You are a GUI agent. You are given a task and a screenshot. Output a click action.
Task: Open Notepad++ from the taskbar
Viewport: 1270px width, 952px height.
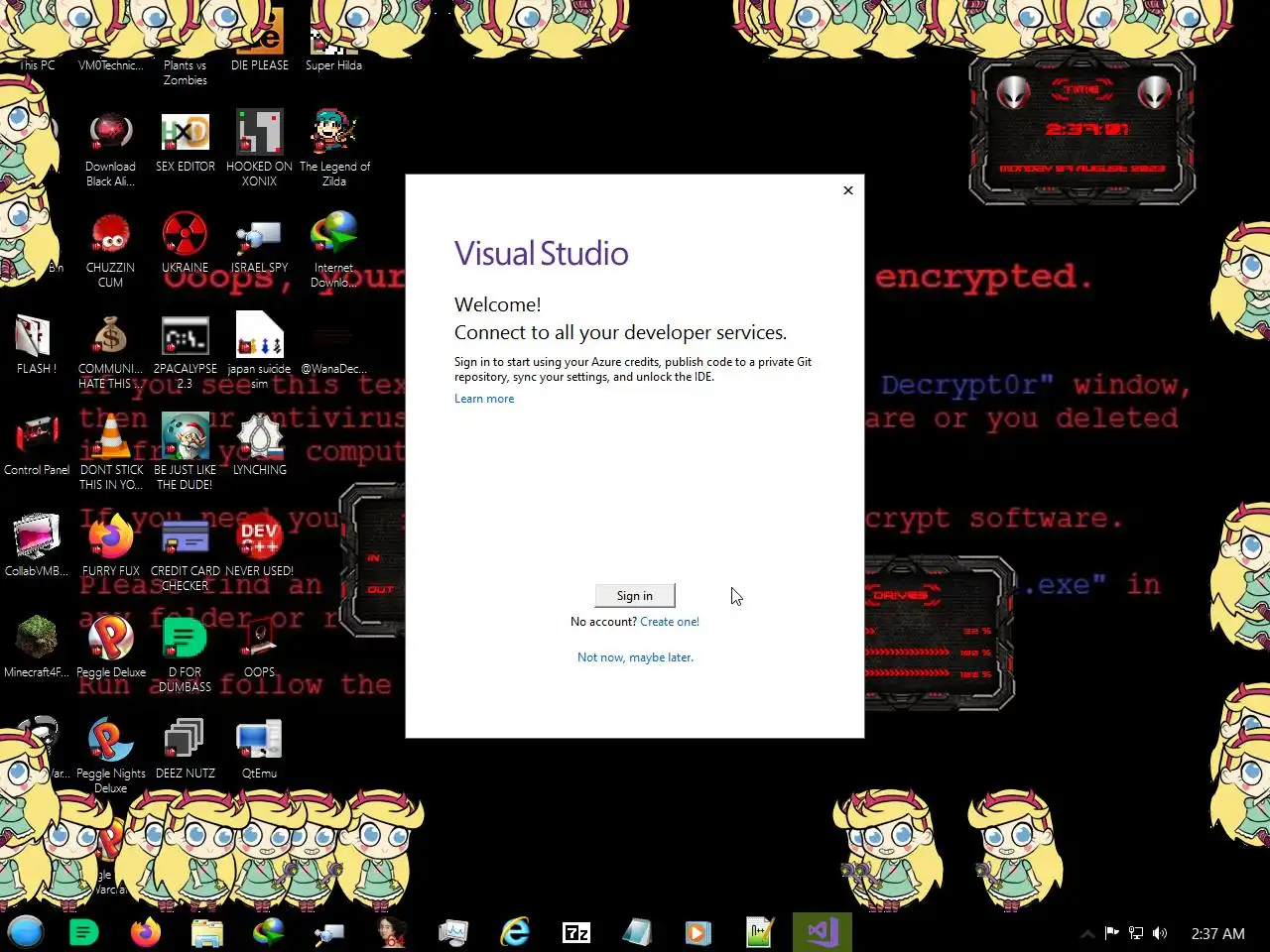click(760, 932)
